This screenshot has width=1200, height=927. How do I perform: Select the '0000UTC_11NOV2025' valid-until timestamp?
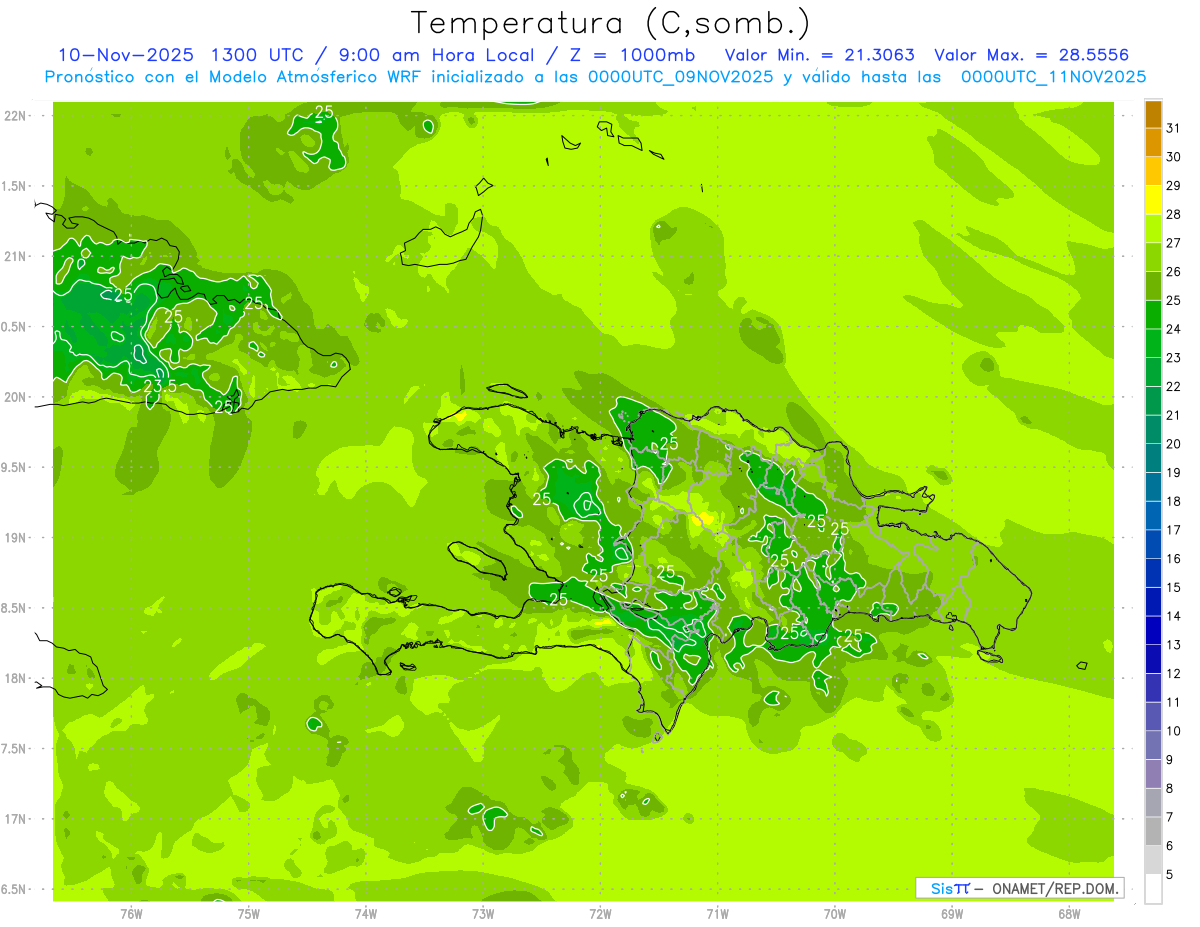(x=1053, y=77)
